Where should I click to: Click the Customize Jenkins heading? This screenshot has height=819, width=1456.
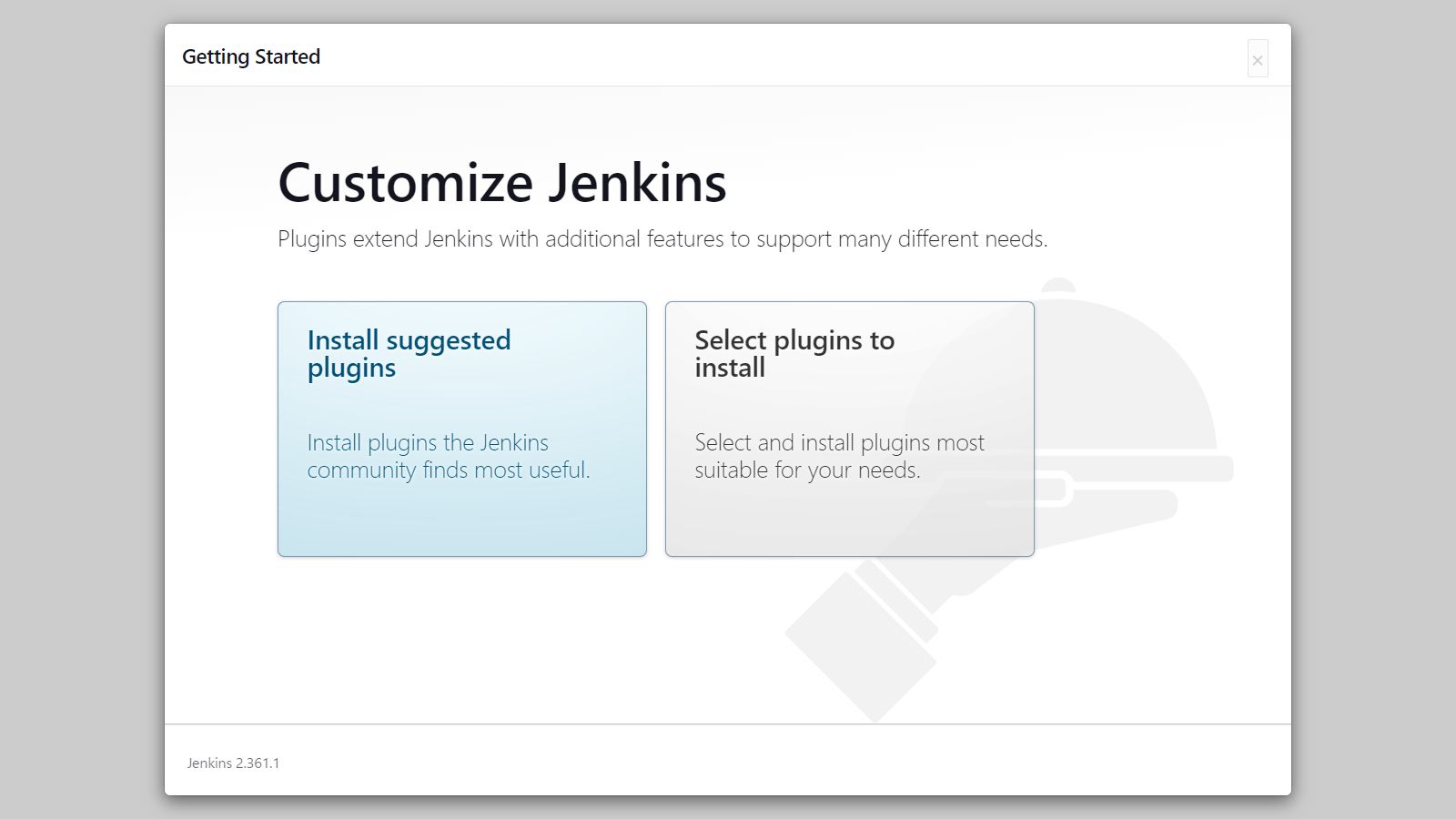pos(501,183)
